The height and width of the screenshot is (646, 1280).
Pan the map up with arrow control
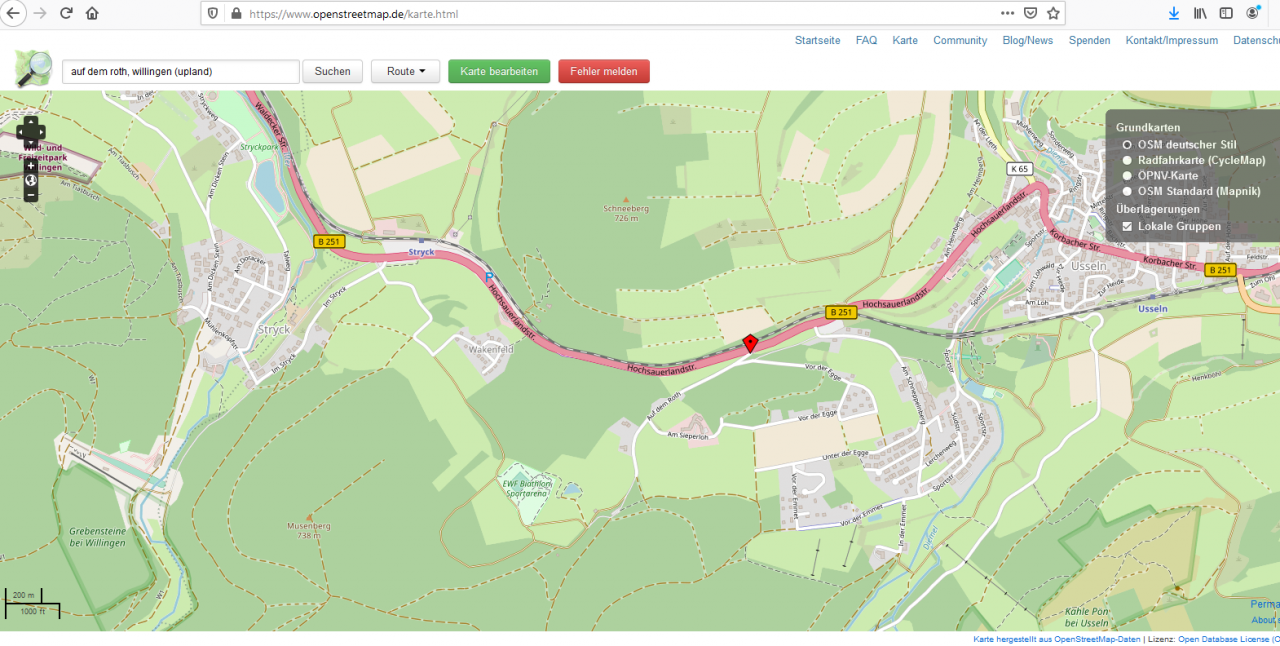[x=31, y=122]
